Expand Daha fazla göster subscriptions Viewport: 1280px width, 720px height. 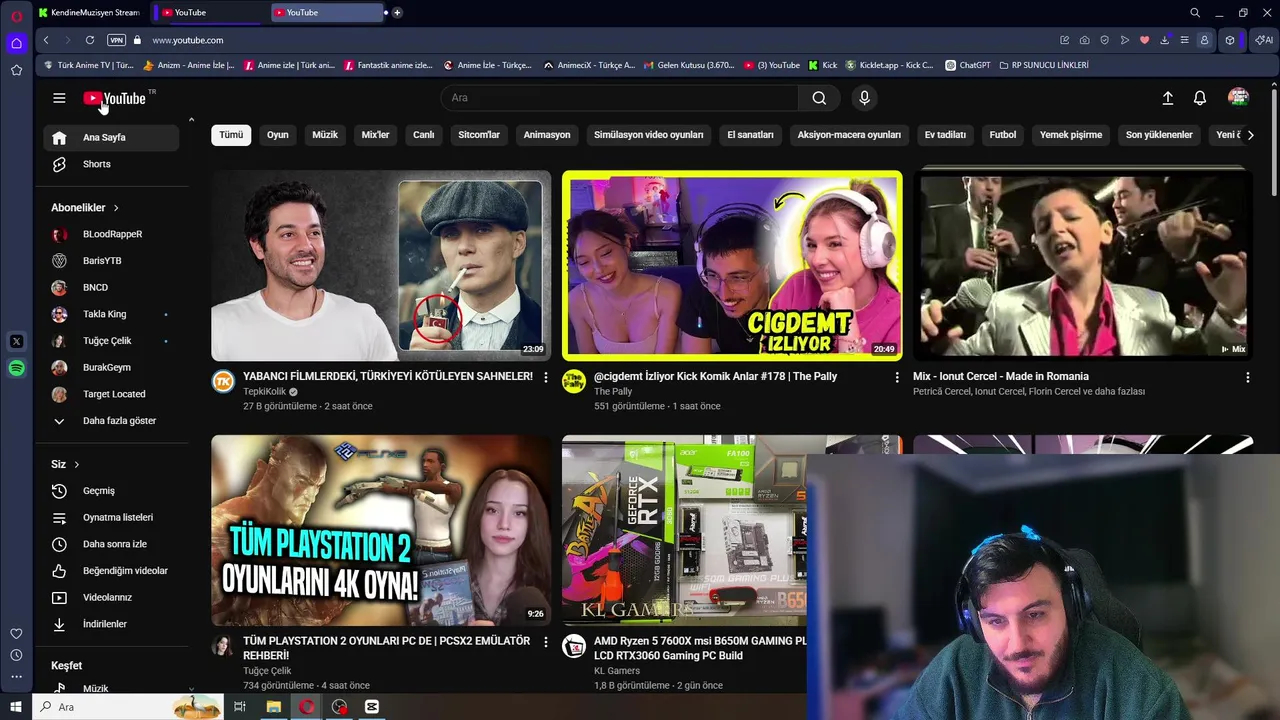point(111,421)
